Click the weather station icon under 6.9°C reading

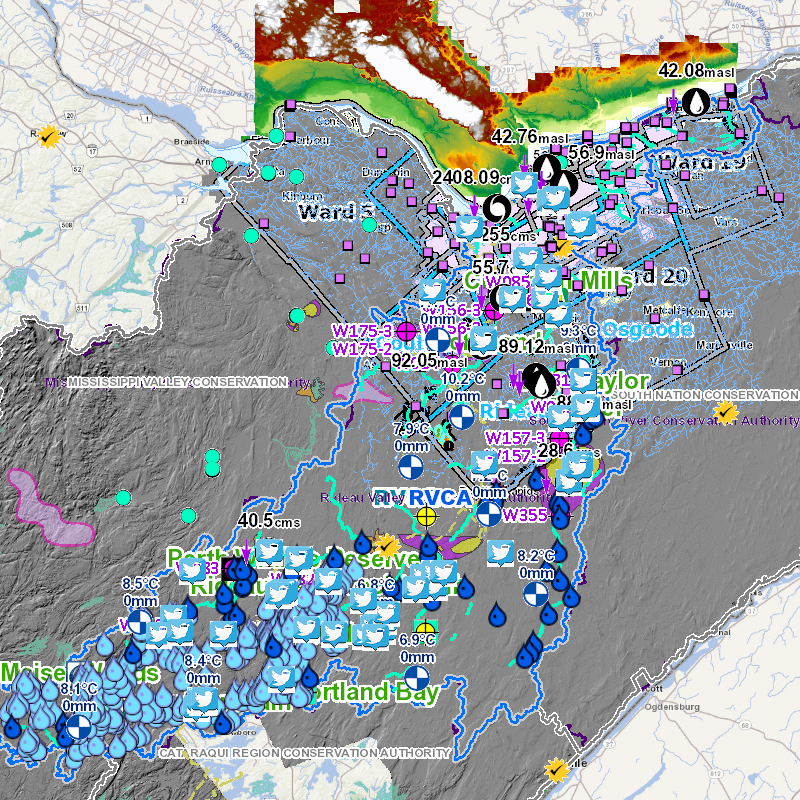(417, 678)
